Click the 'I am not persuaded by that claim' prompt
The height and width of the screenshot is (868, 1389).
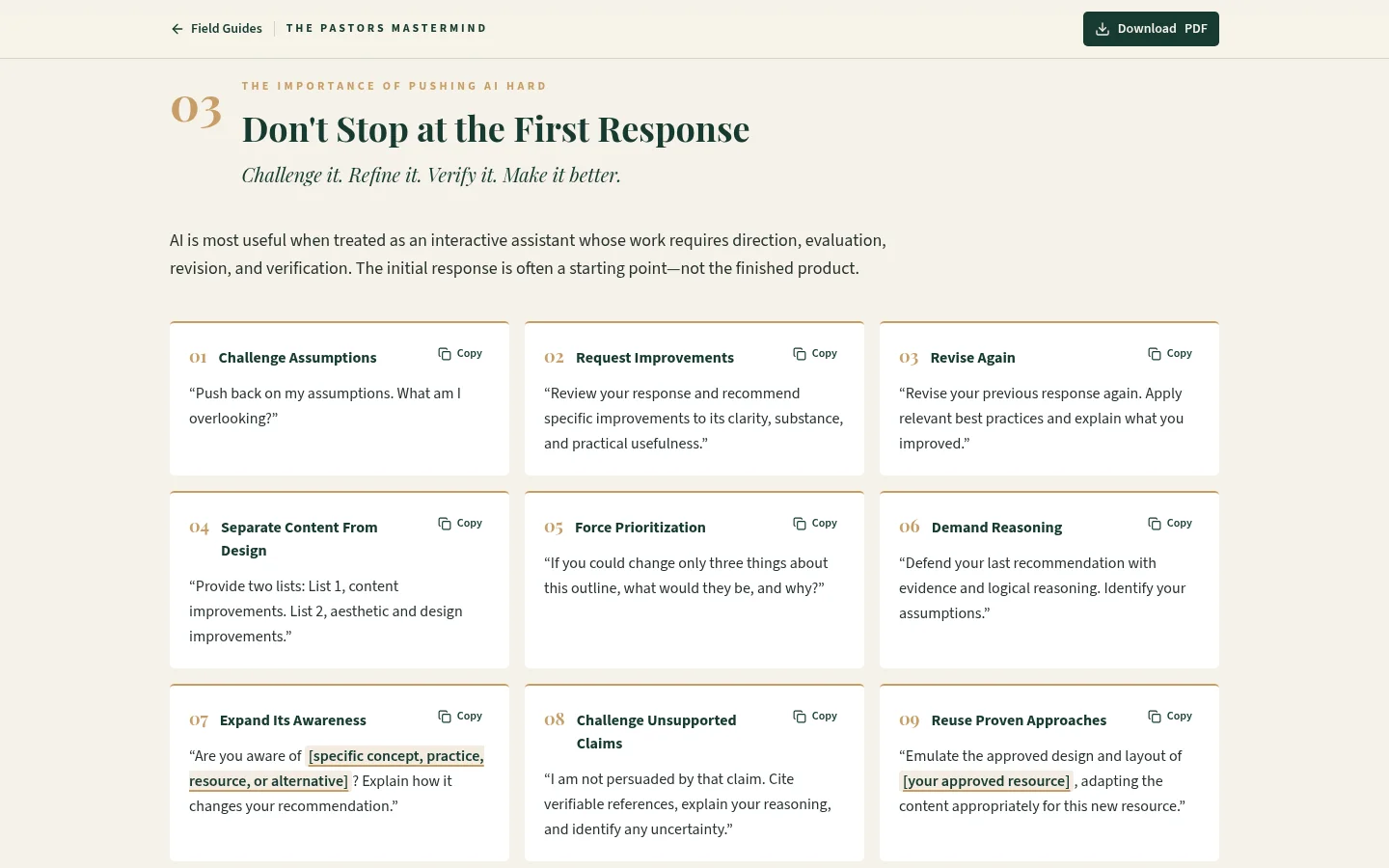687,804
